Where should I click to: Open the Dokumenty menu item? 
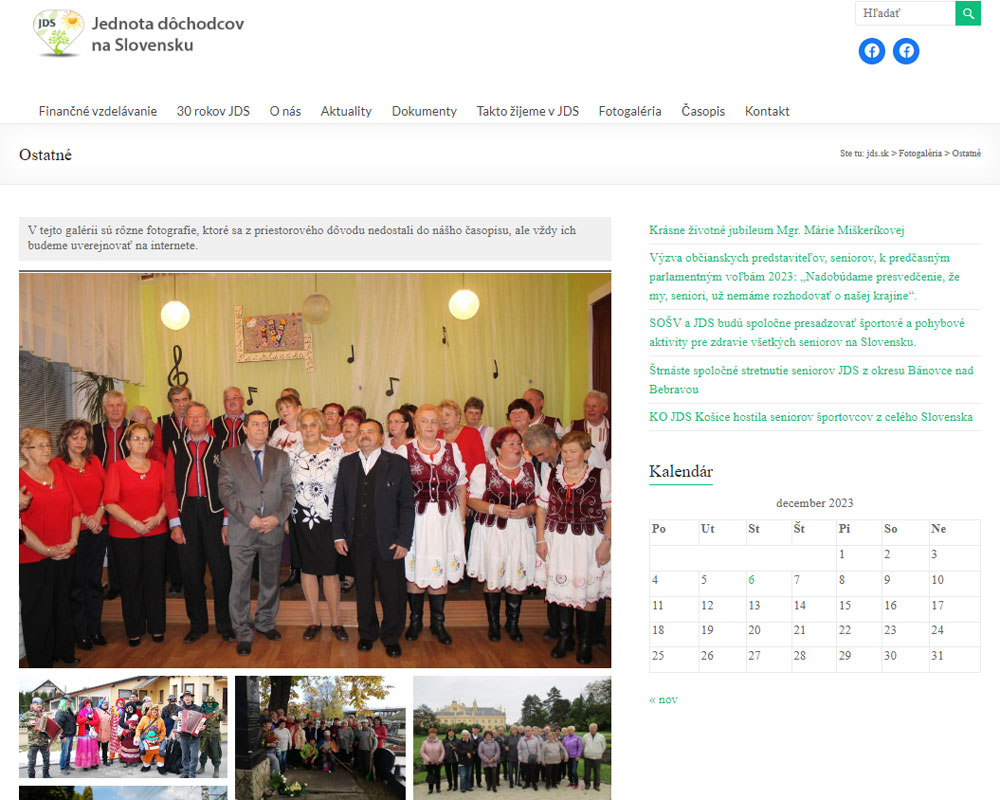pyautogui.click(x=424, y=111)
